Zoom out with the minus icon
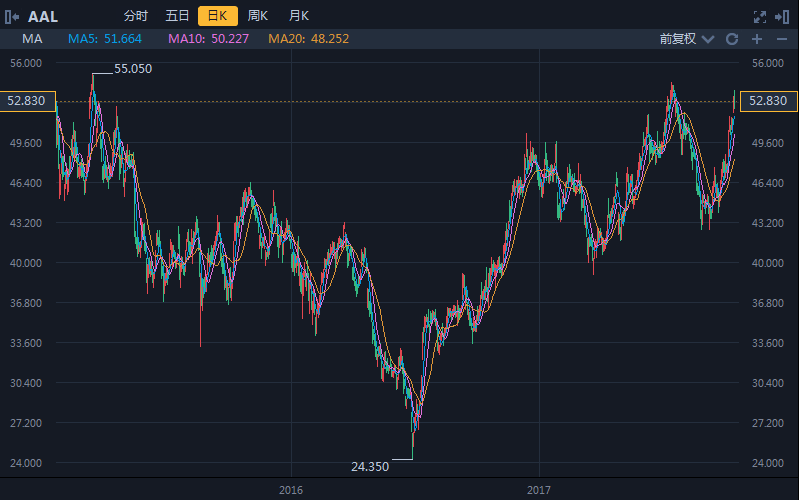This screenshot has width=799, height=500. (x=782, y=39)
